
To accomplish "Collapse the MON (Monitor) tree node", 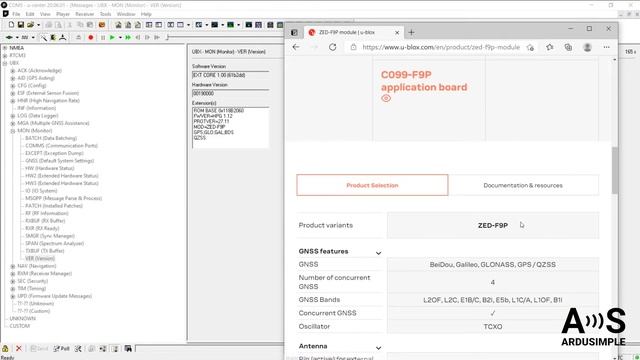I will coord(13,131).
